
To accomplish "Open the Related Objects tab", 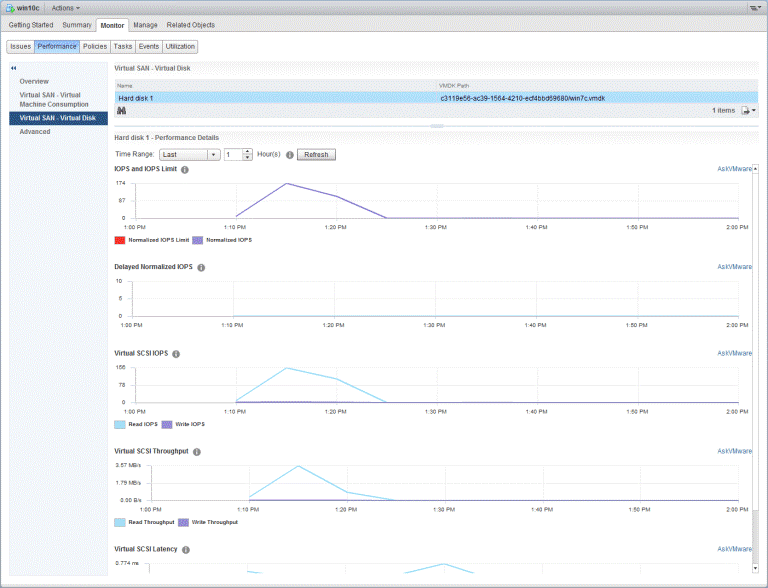I will [191, 25].
